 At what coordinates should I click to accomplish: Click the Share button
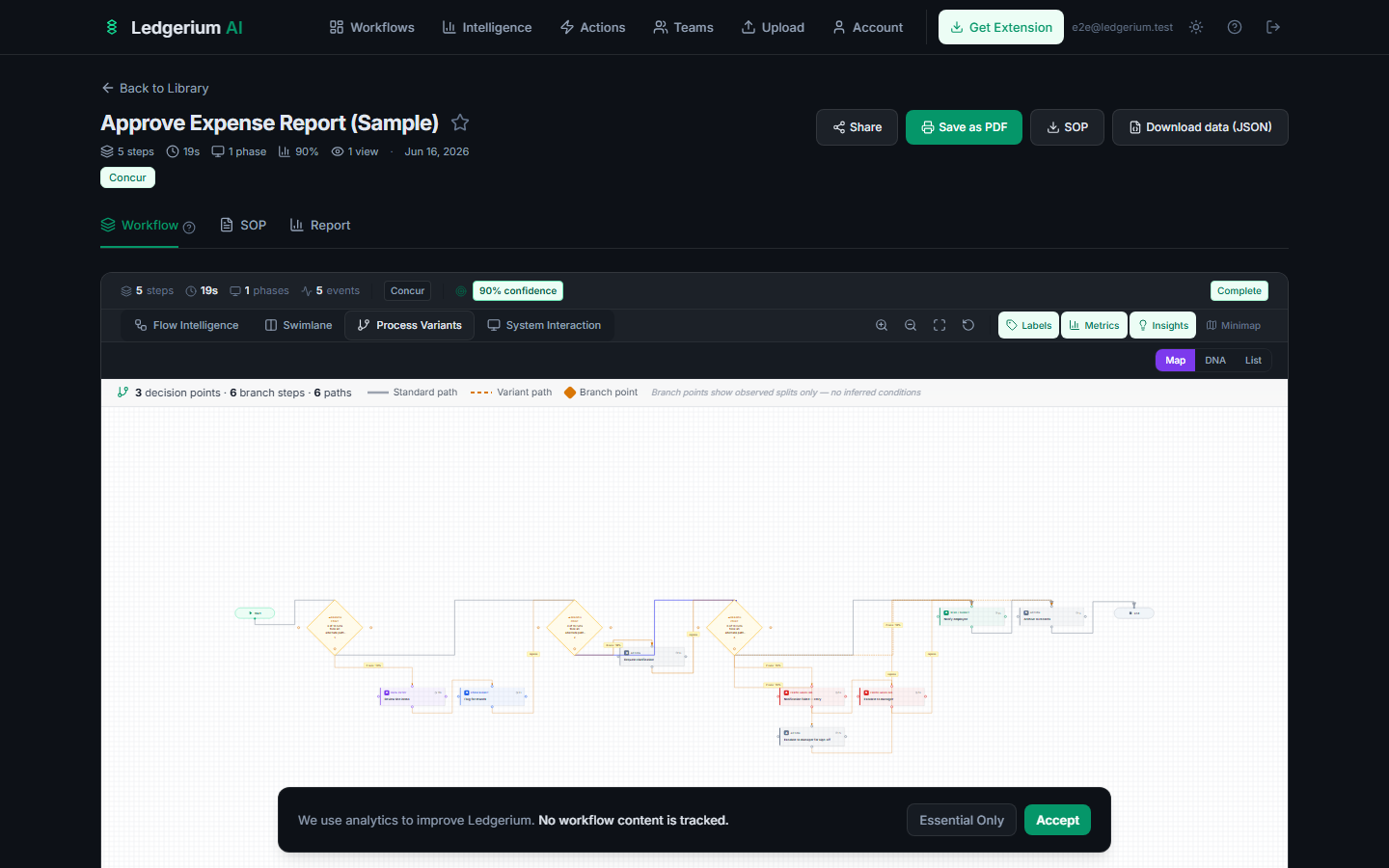coord(857,127)
